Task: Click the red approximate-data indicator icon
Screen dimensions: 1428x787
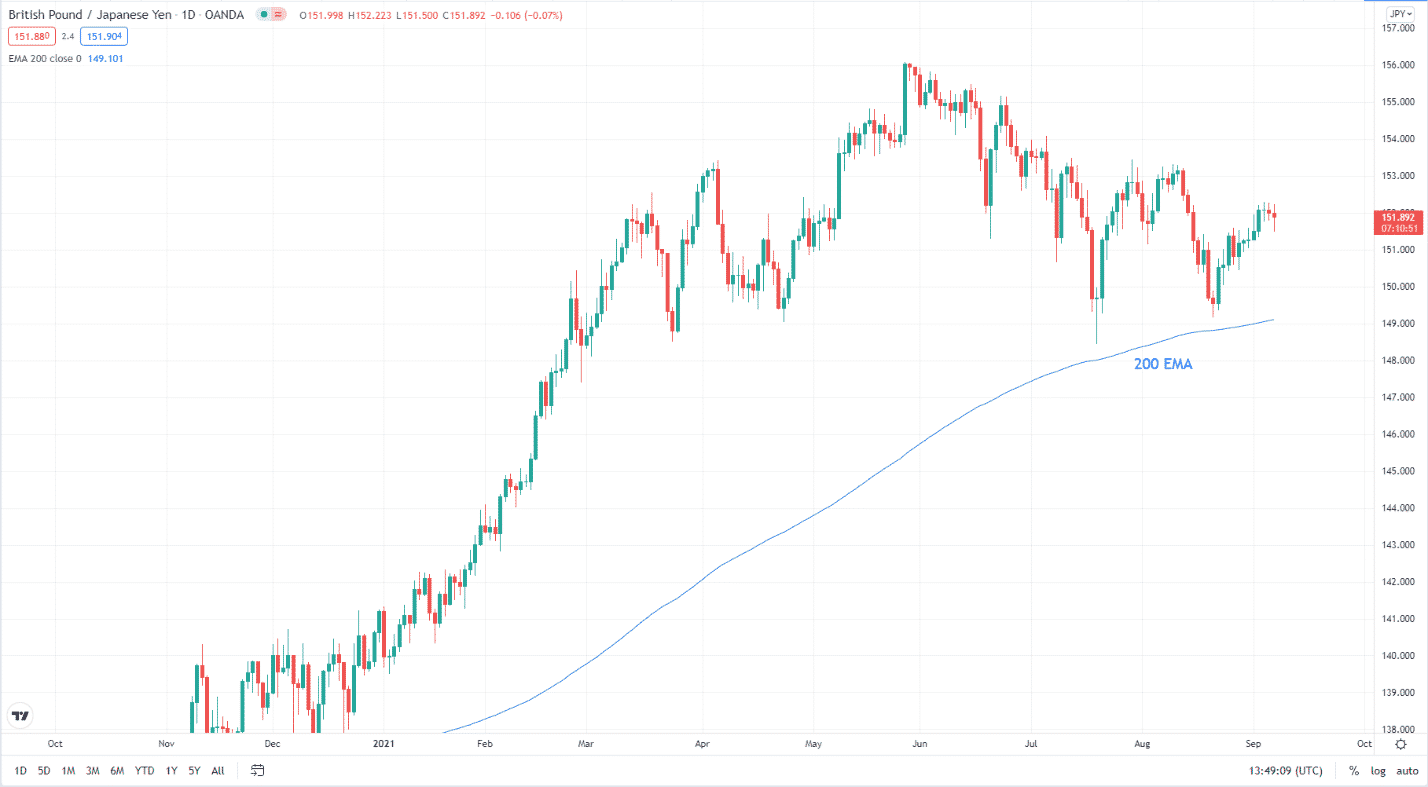Action: [x=278, y=15]
